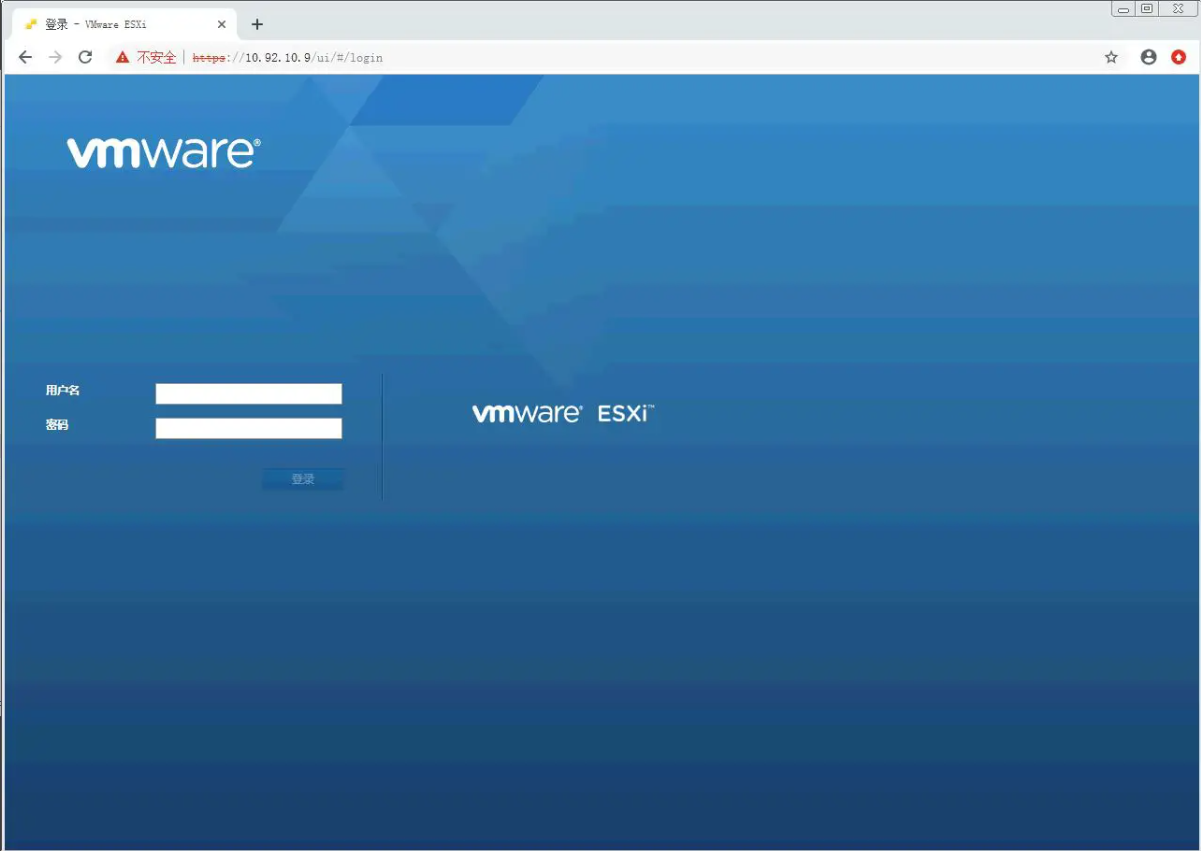1201x851 pixels.
Task: Click the 登录 login button
Action: point(303,480)
